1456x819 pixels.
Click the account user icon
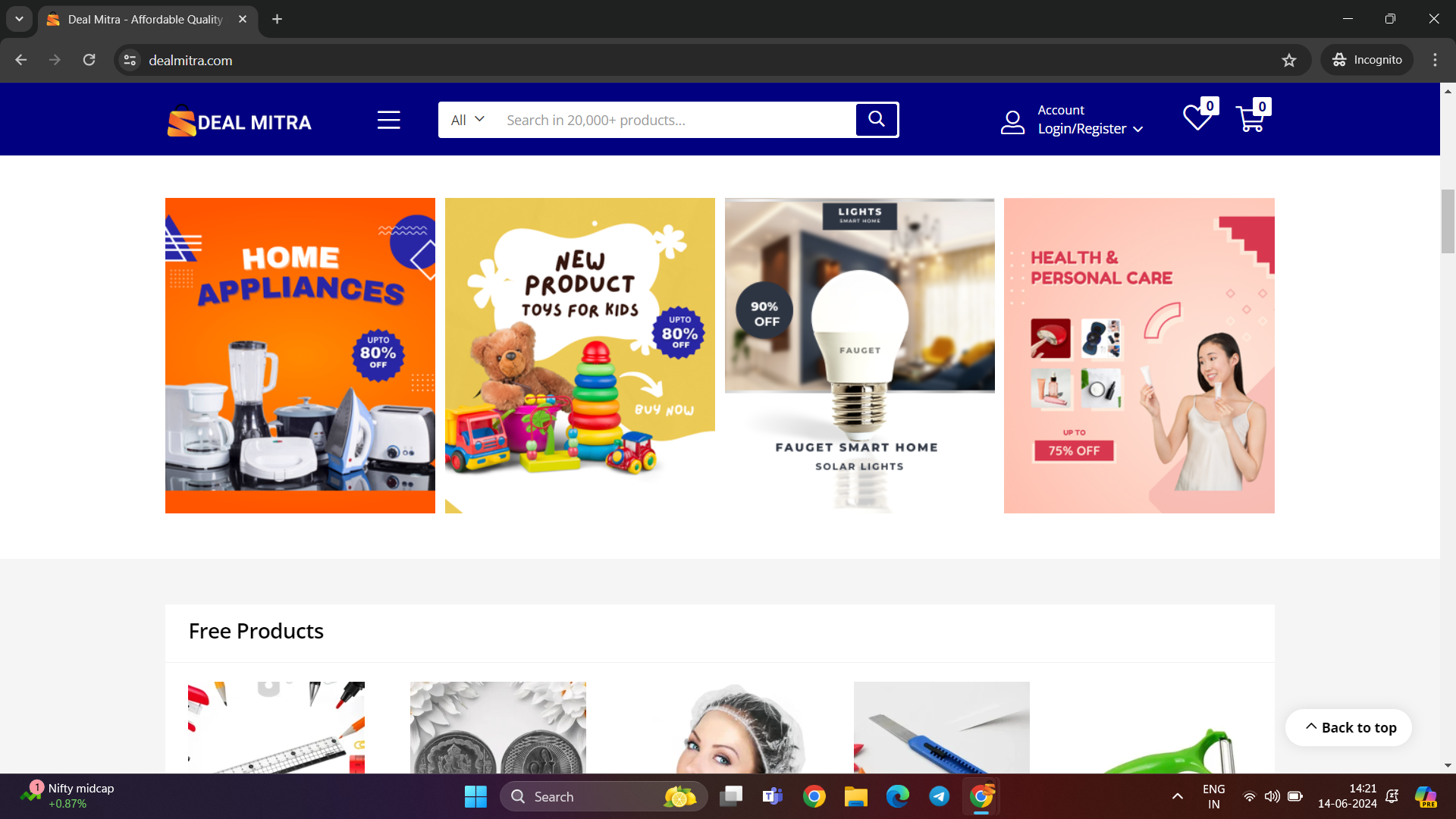(1012, 121)
